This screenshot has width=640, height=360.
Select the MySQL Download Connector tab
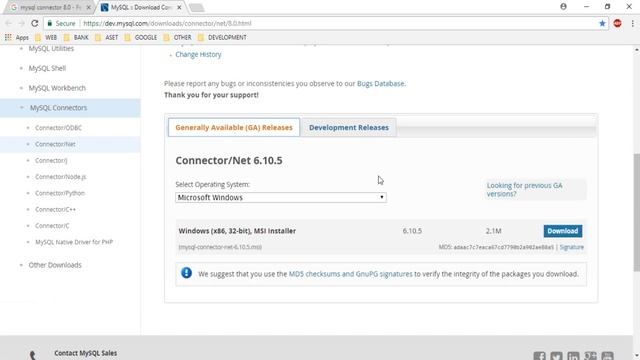[140, 7]
